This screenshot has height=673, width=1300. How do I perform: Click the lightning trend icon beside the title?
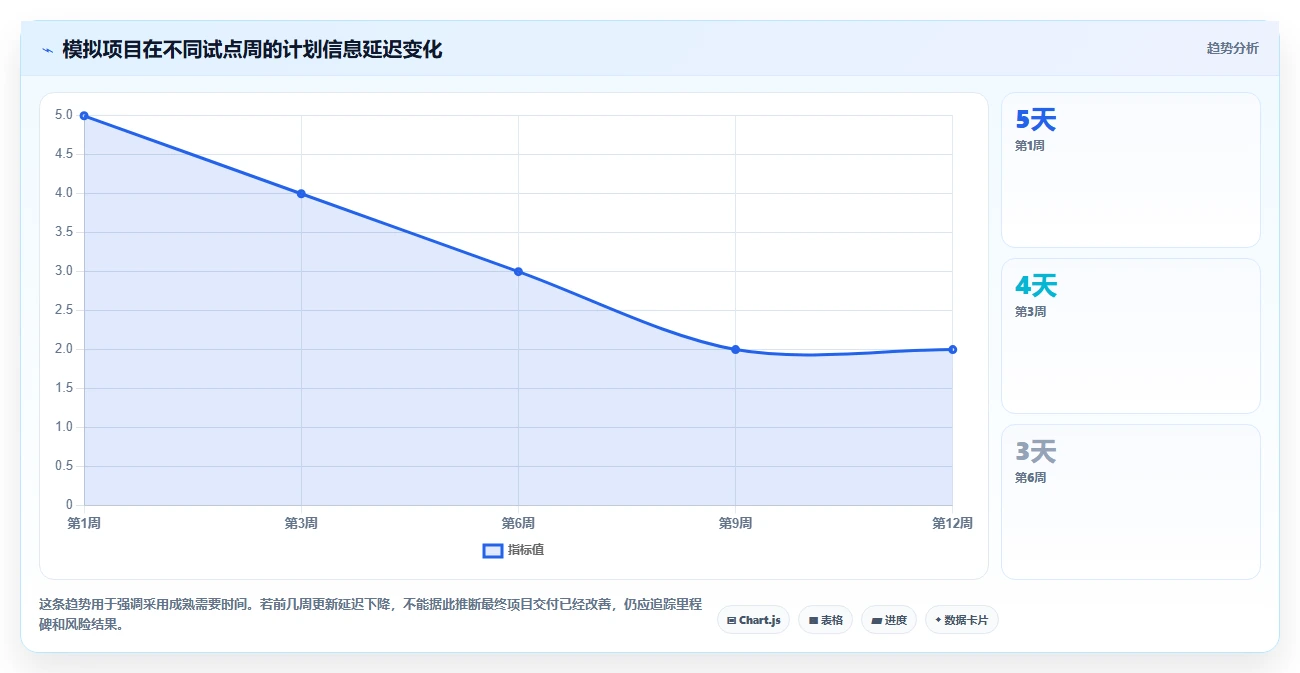pyautogui.click(x=47, y=50)
